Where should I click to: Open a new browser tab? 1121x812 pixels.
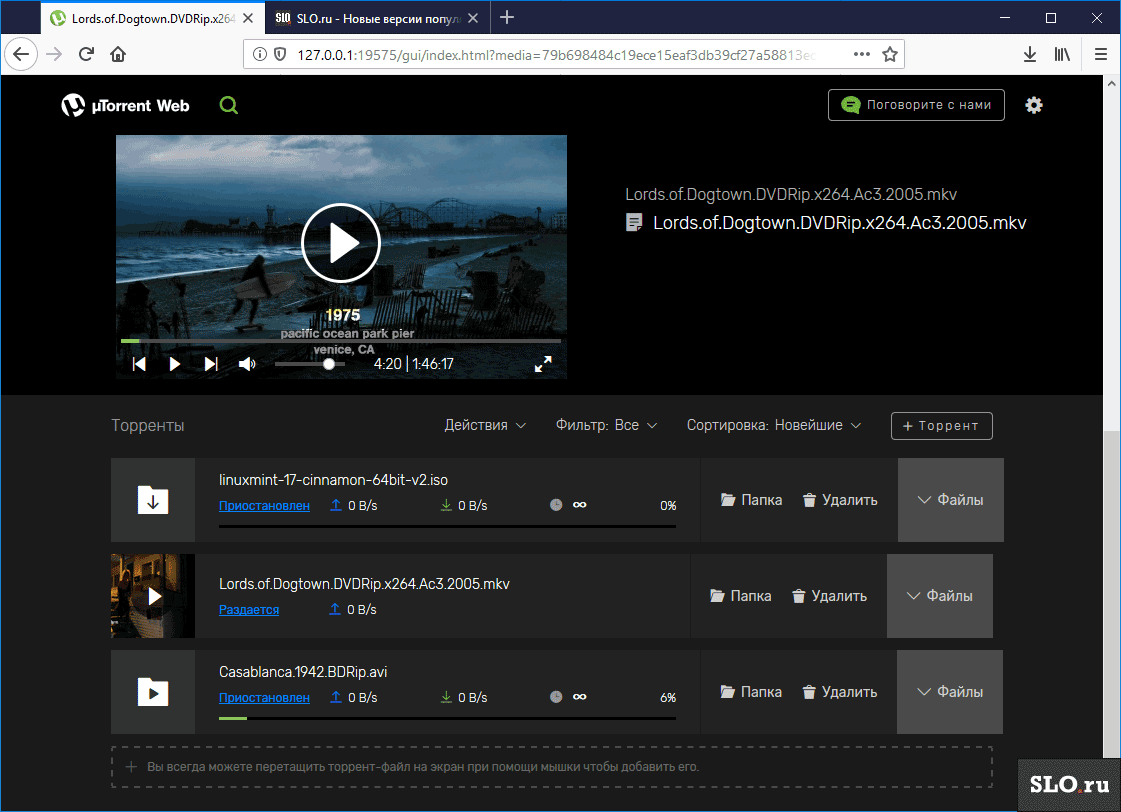coord(507,18)
